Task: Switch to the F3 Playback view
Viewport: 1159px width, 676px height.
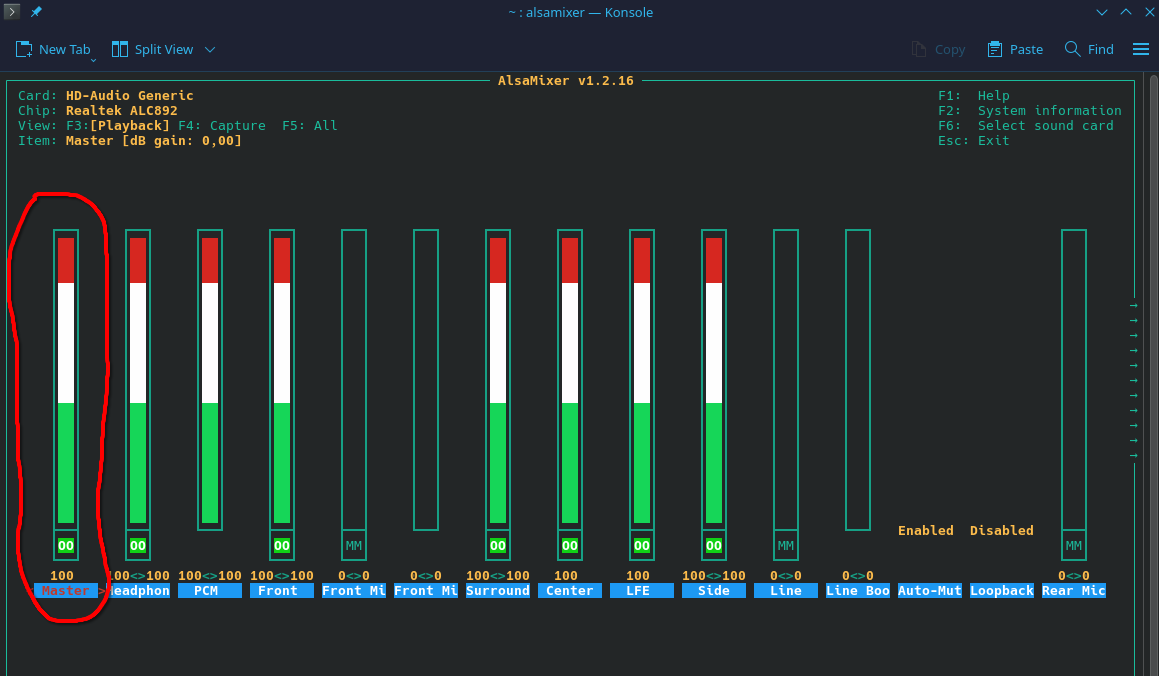Action: [118, 126]
